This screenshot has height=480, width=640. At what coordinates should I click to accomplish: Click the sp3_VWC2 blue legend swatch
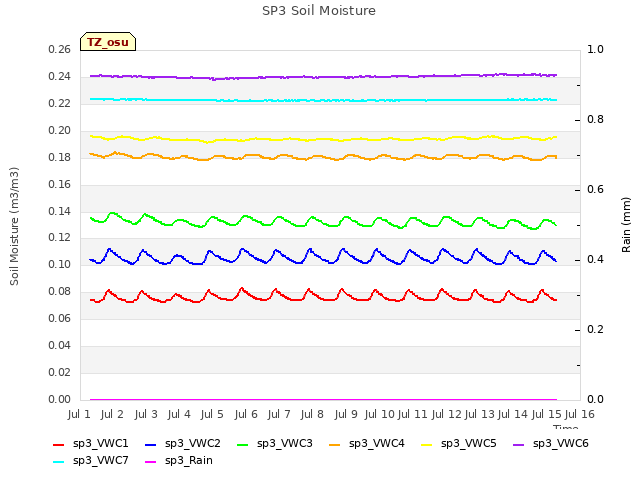[151, 445]
